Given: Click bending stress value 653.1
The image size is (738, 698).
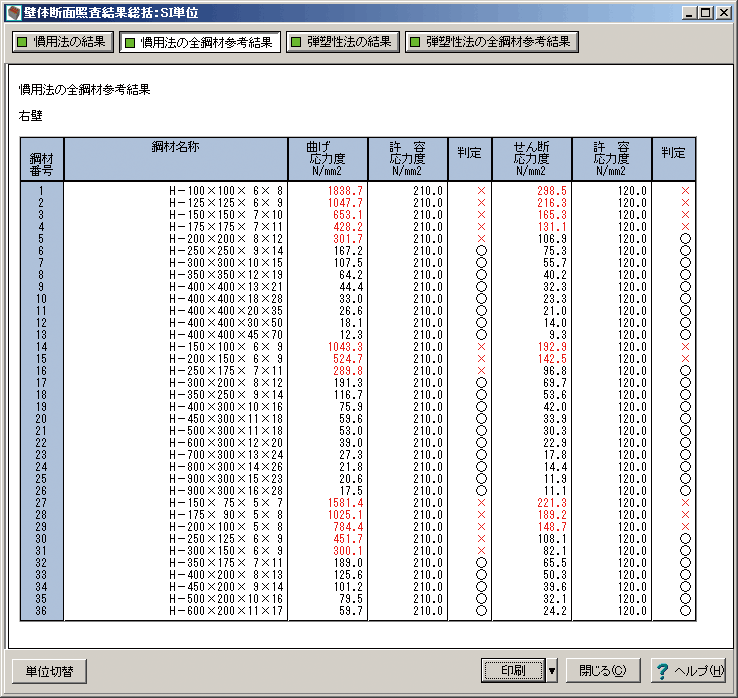Looking at the screenshot, I should pos(348,215).
